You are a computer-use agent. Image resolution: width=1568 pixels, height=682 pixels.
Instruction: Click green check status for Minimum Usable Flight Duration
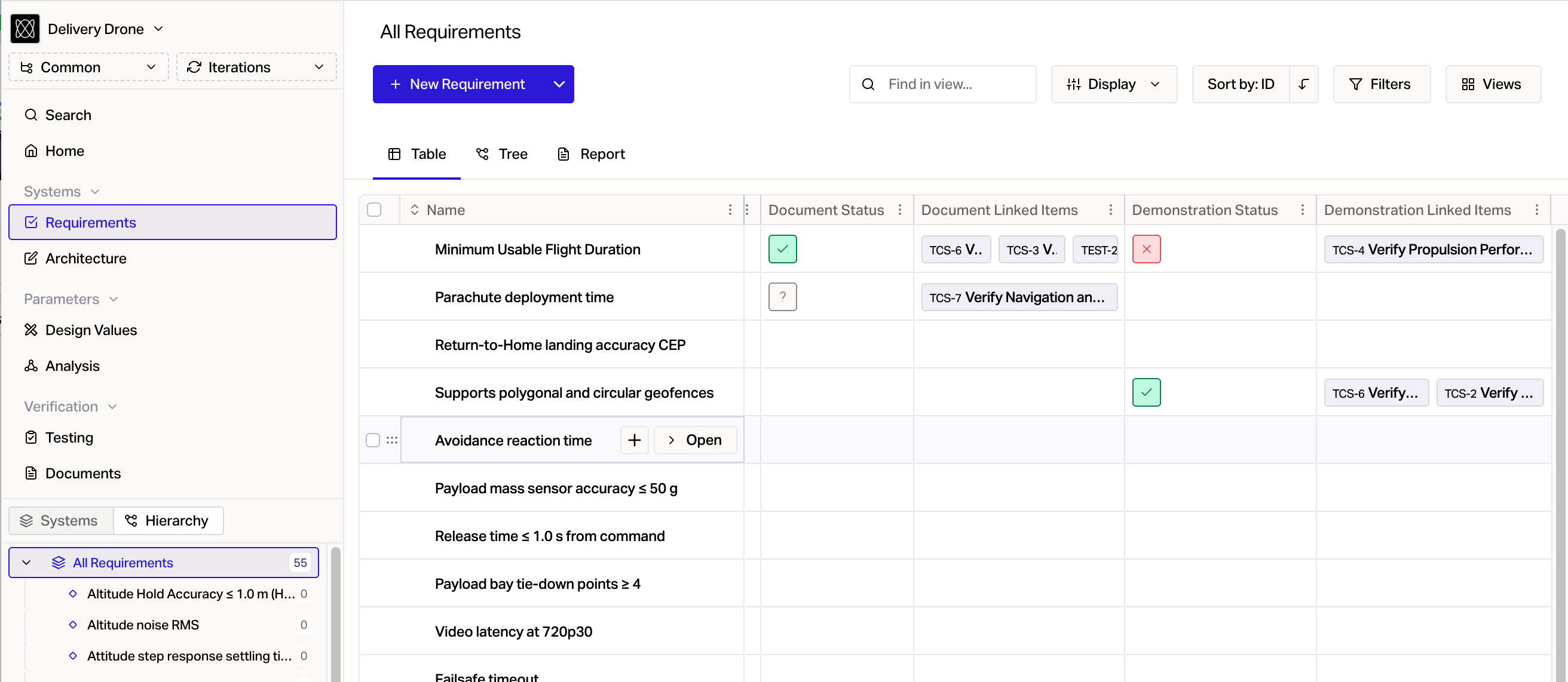tap(782, 249)
